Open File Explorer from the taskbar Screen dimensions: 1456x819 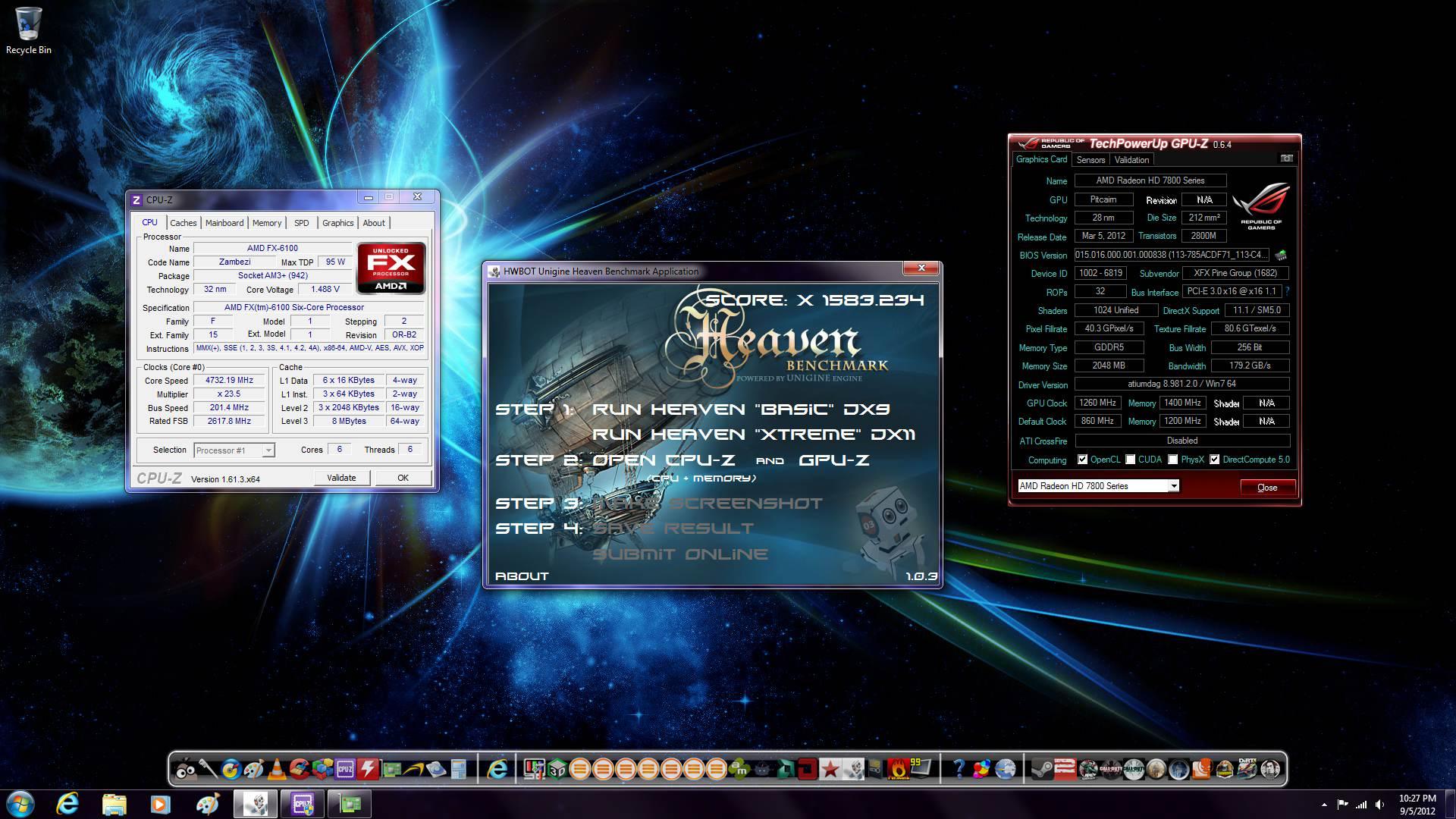114,804
